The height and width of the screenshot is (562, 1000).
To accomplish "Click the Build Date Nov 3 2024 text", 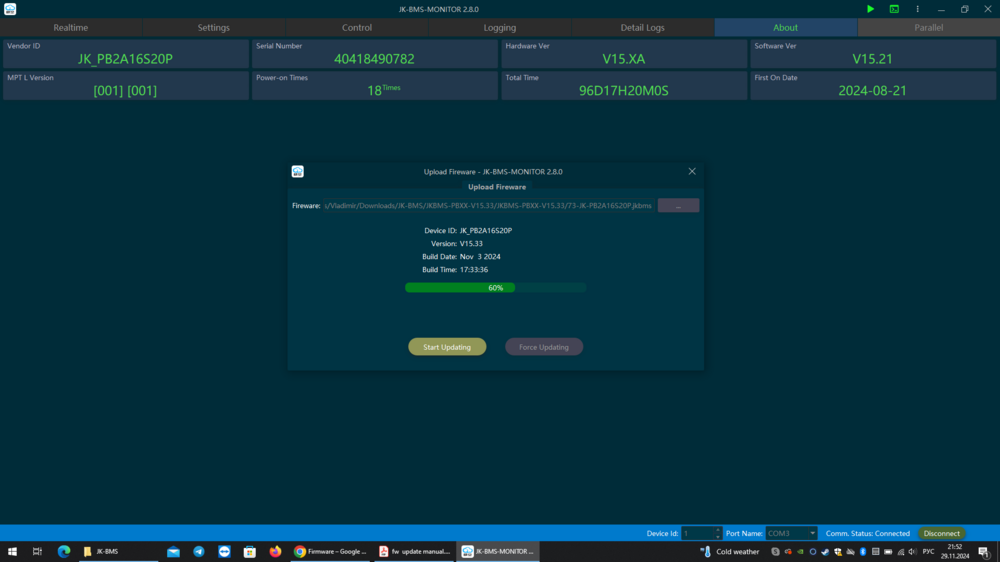I will point(480,256).
